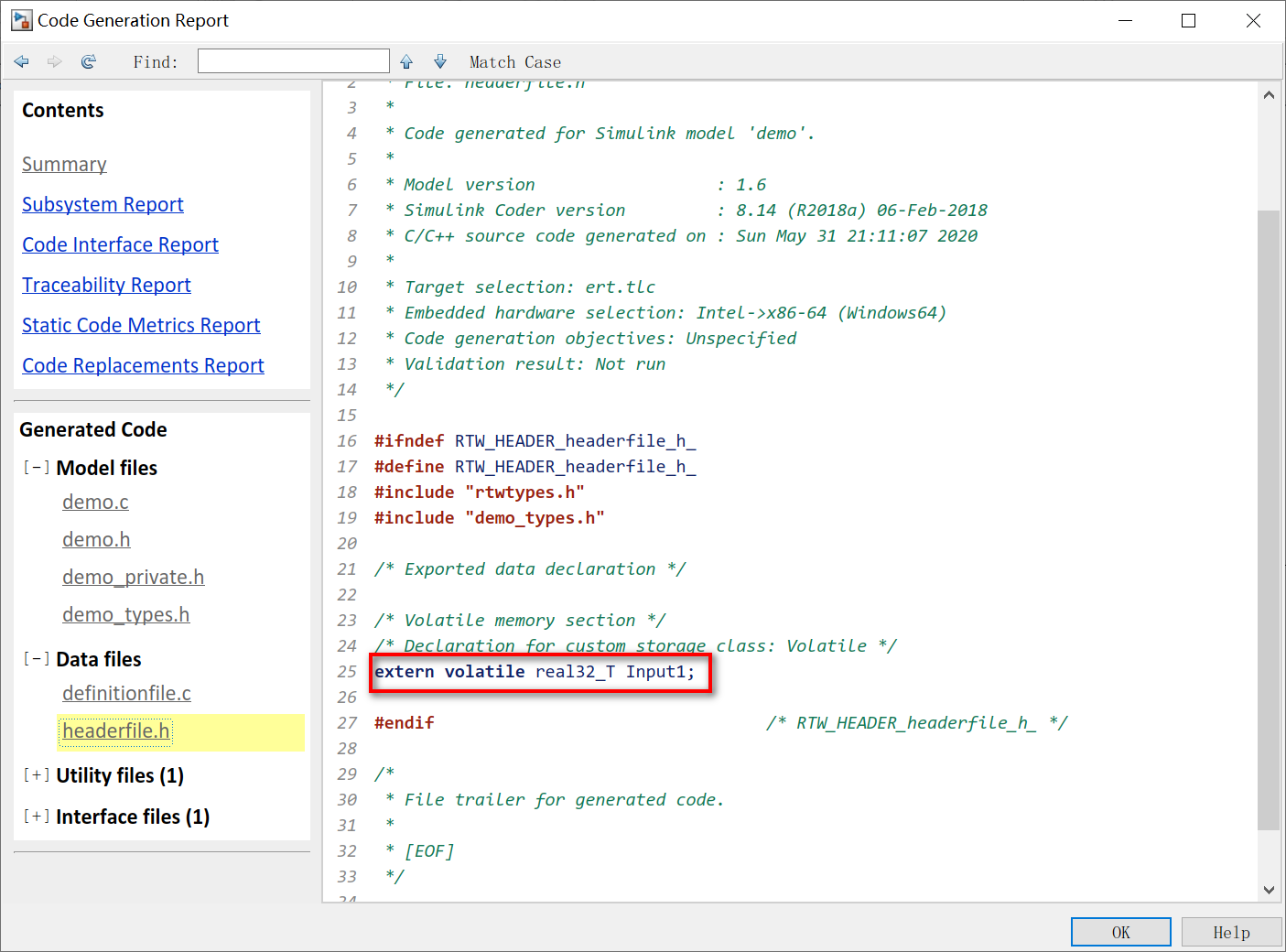Screen dimensions: 1286x952
Task: Collapse the Data files section
Action: (37, 659)
